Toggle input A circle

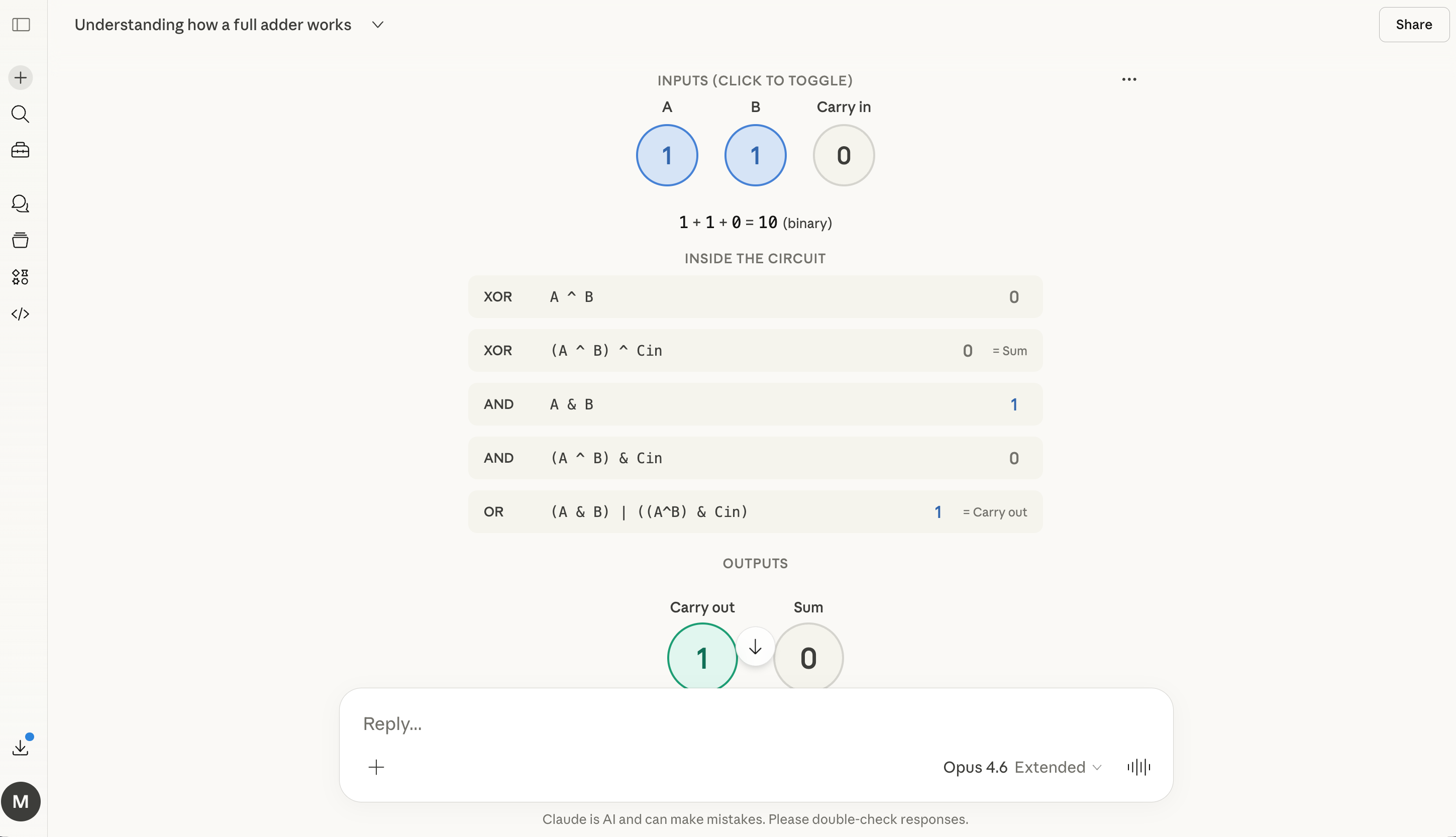(x=667, y=155)
